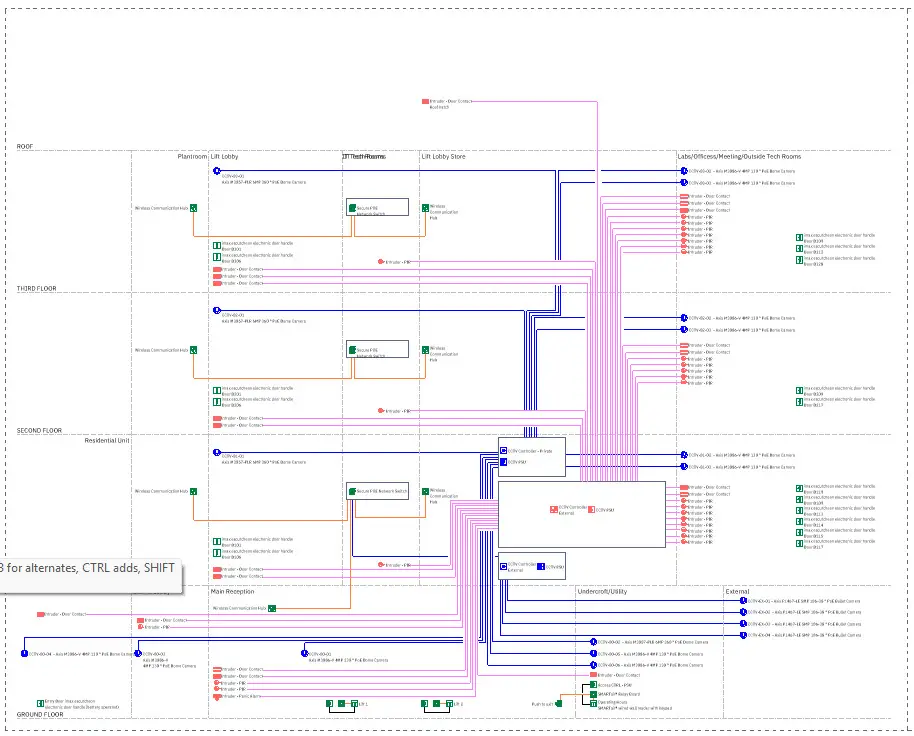Click first floor Plantroom Wireless Communication Hub icon

[194, 492]
